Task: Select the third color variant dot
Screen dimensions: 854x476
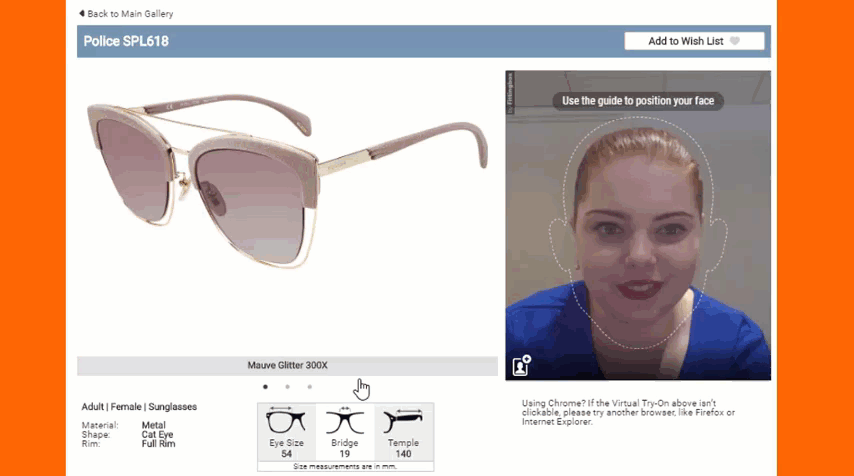Action: tap(309, 387)
